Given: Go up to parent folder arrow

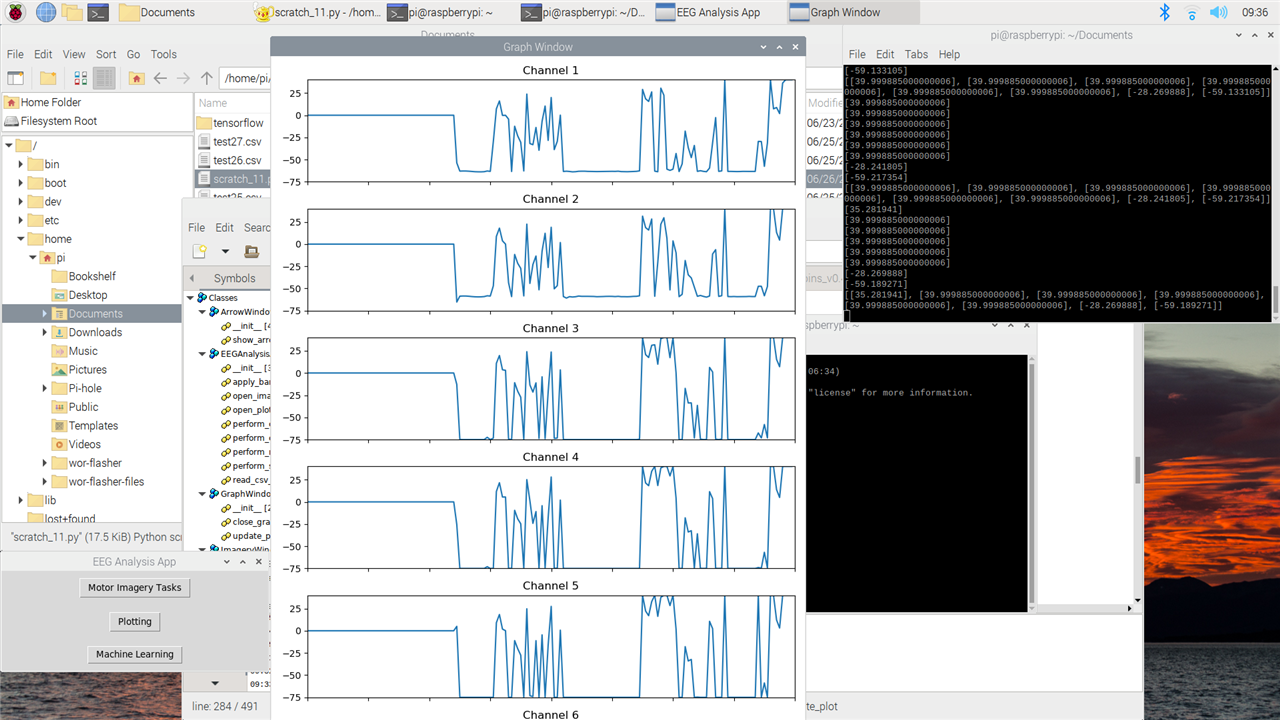Looking at the screenshot, I should [207, 78].
